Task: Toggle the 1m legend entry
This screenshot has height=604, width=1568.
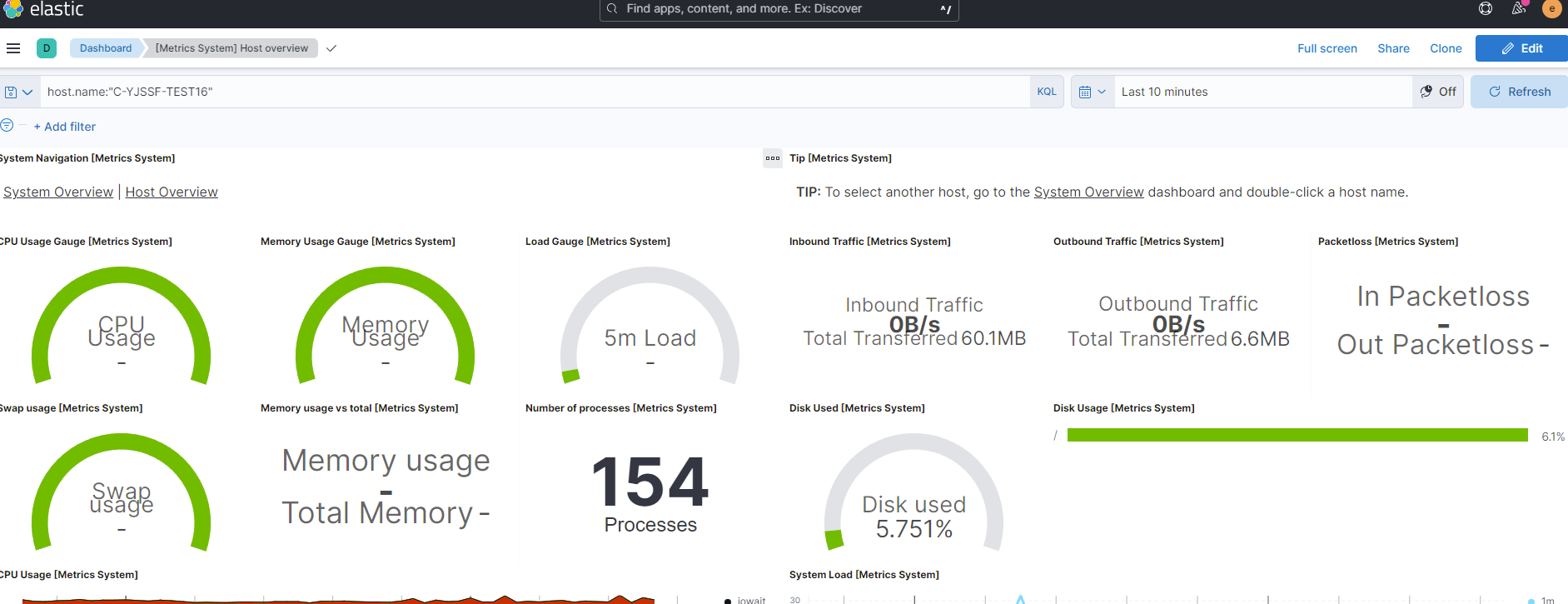Action: click(x=1541, y=600)
